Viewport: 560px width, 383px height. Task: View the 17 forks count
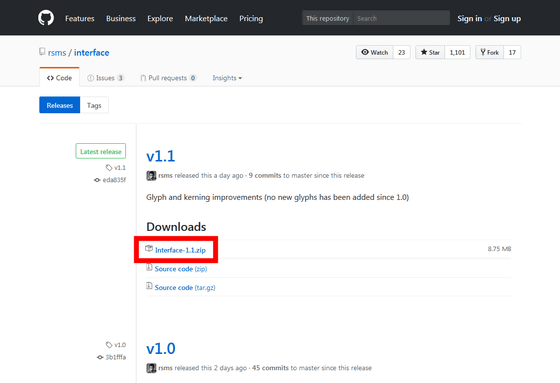[x=512, y=53]
